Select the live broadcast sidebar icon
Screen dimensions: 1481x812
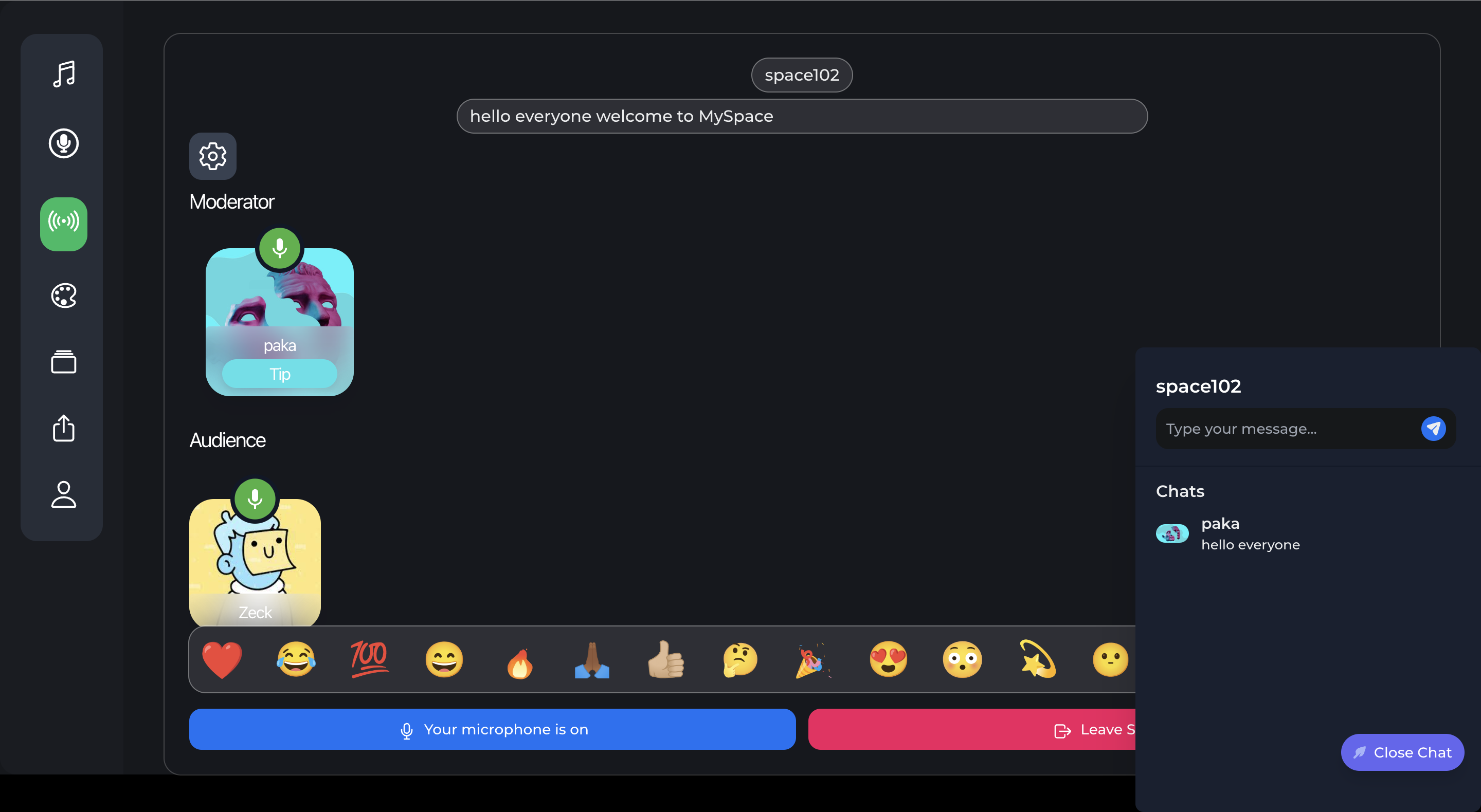pyautogui.click(x=63, y=224)
